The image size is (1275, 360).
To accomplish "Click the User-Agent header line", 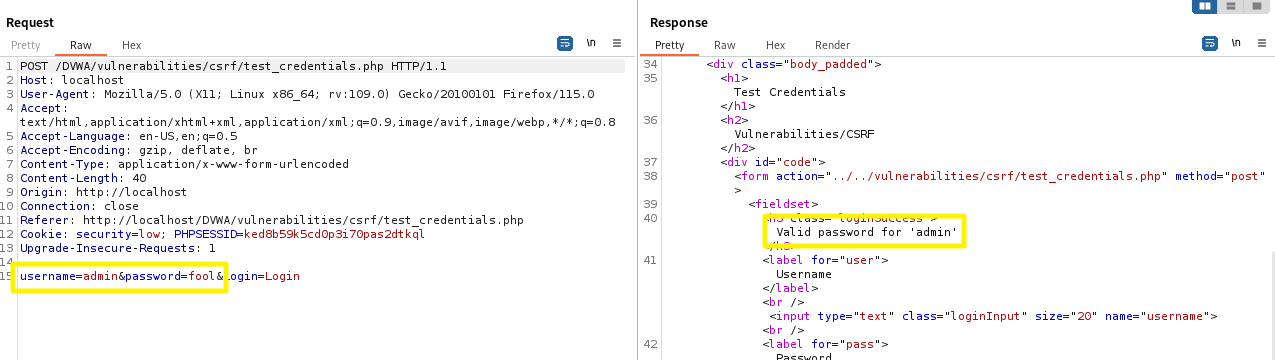I will pyautogui.click(x=307, y=94).
